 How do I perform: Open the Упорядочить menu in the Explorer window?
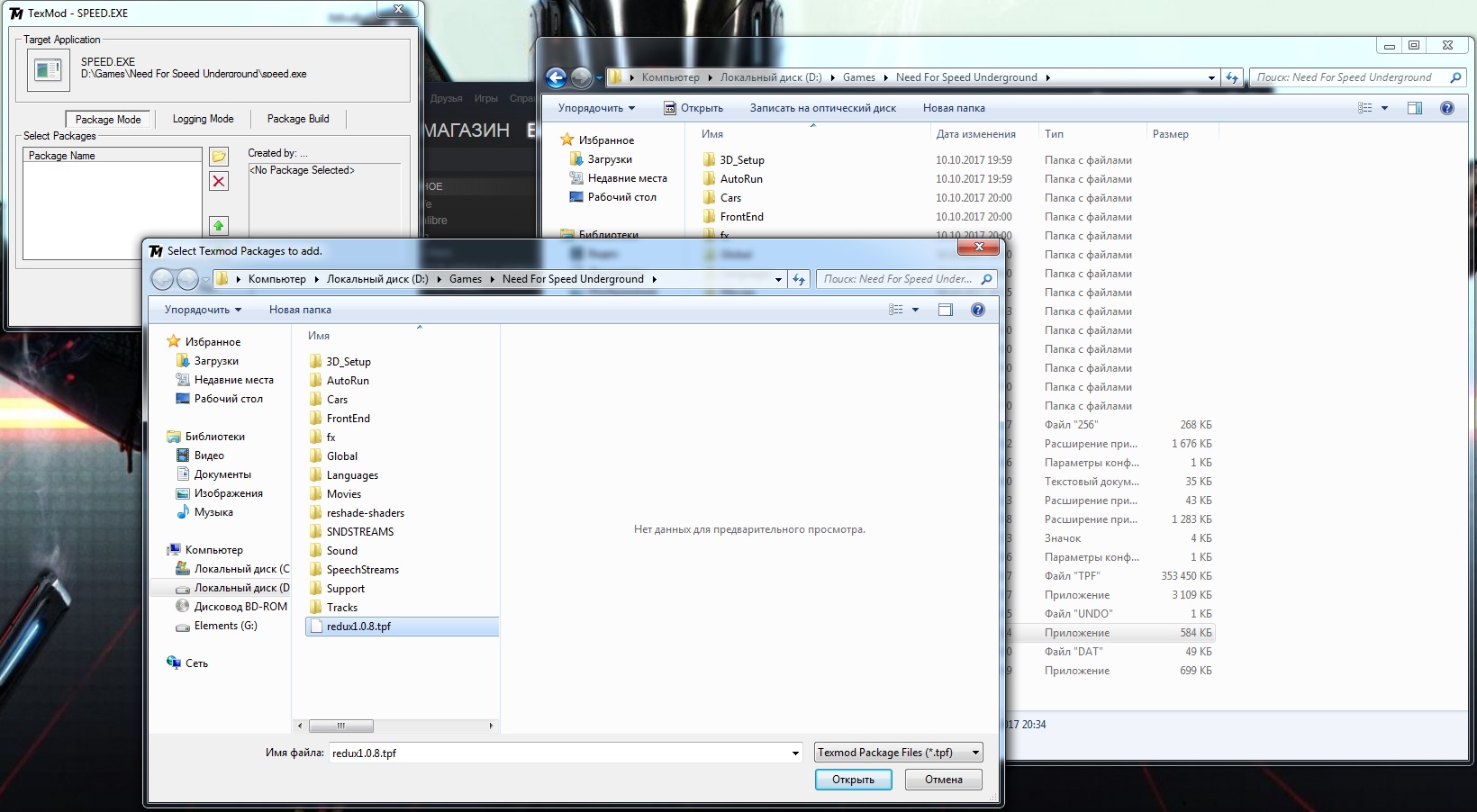[596, 108]
